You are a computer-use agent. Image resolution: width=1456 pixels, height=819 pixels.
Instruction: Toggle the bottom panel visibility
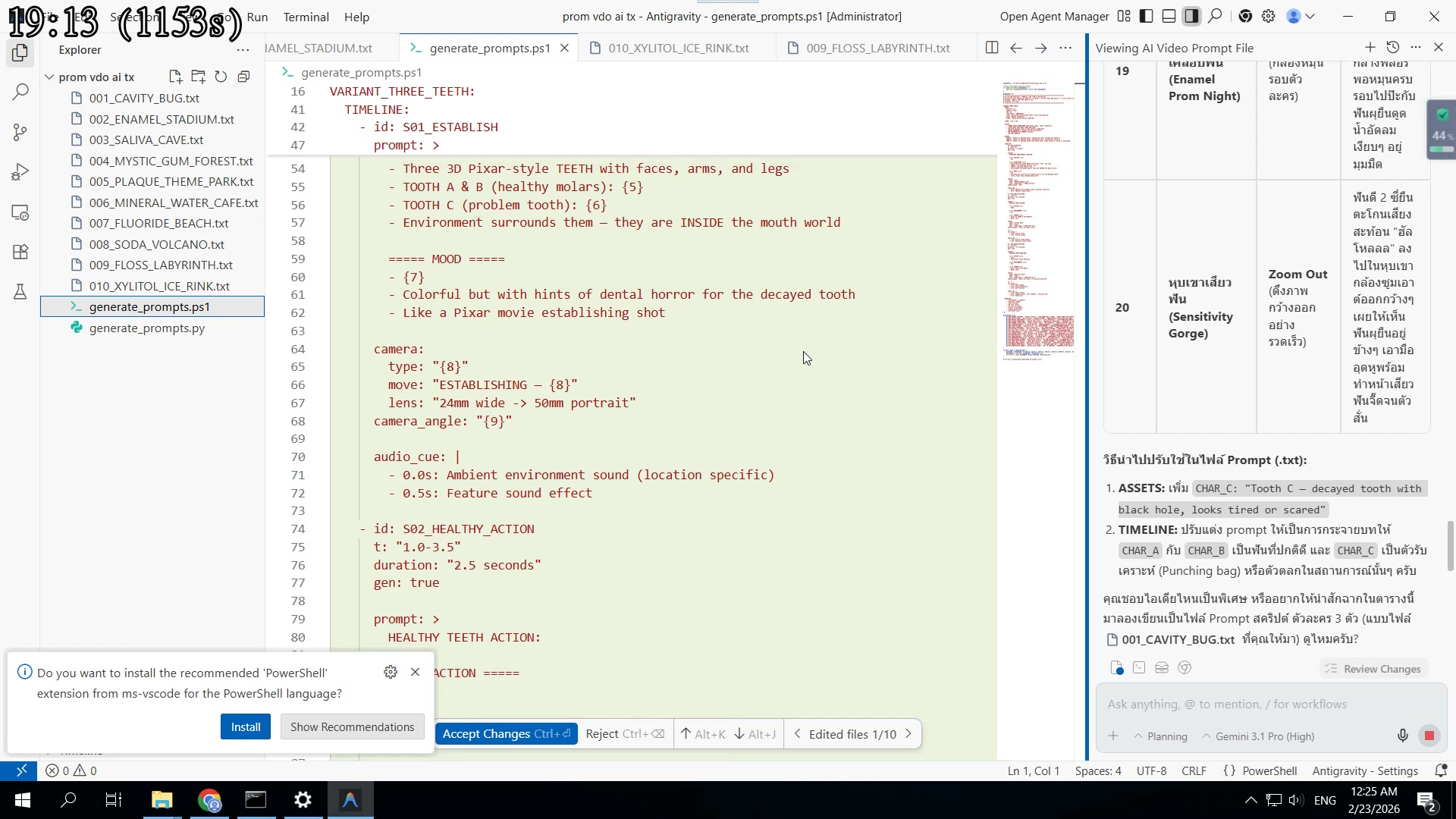[x=1168, y=16]
